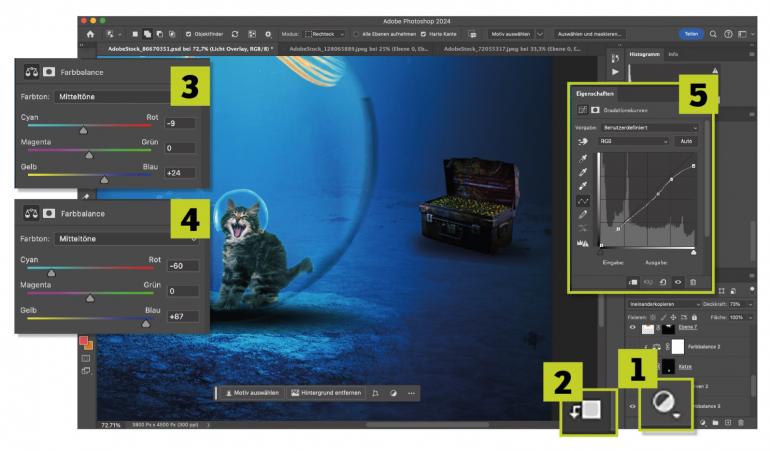Select the Info panel tab
Image resolution: width=770 pixels, height=451 pixels.
pyautogui.click(x=673, y=54)
